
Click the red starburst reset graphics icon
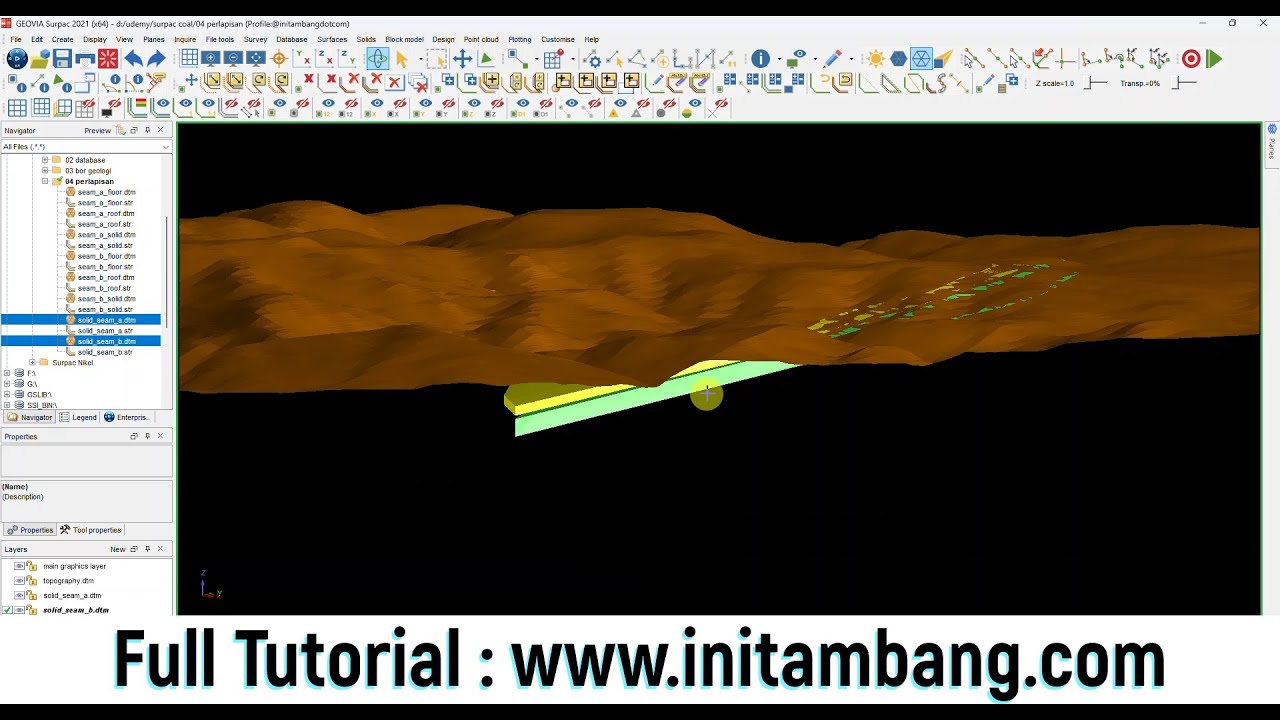(x=108, y=59)
